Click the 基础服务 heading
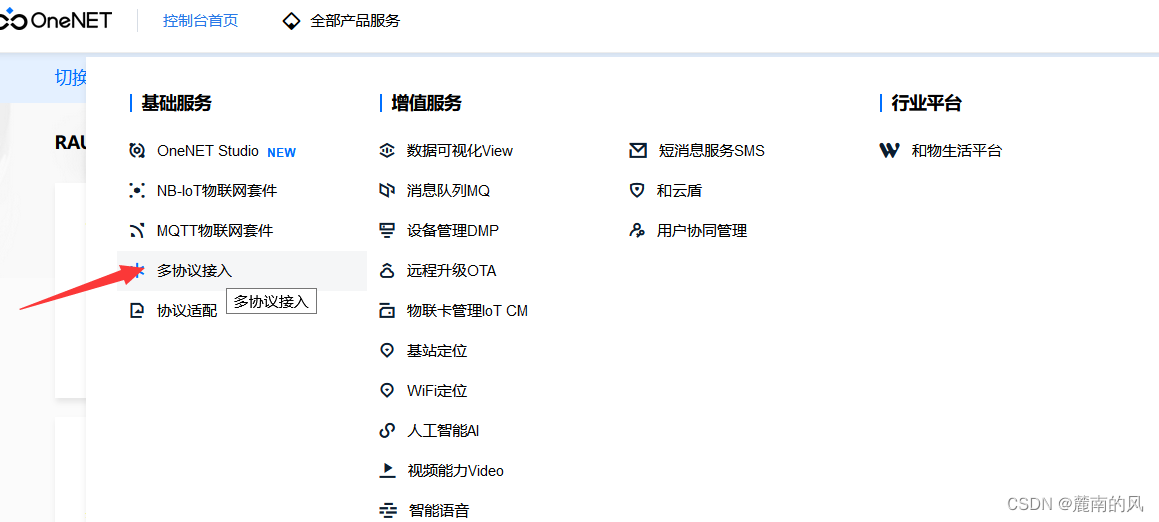Screen dimensions: 1159x522 177,103
